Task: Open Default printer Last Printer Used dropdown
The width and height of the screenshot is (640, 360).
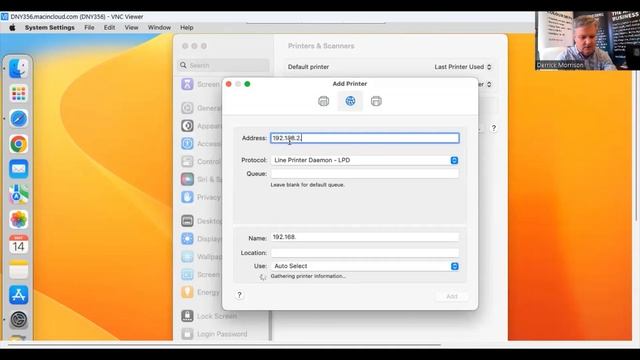Action: point(463,67)
